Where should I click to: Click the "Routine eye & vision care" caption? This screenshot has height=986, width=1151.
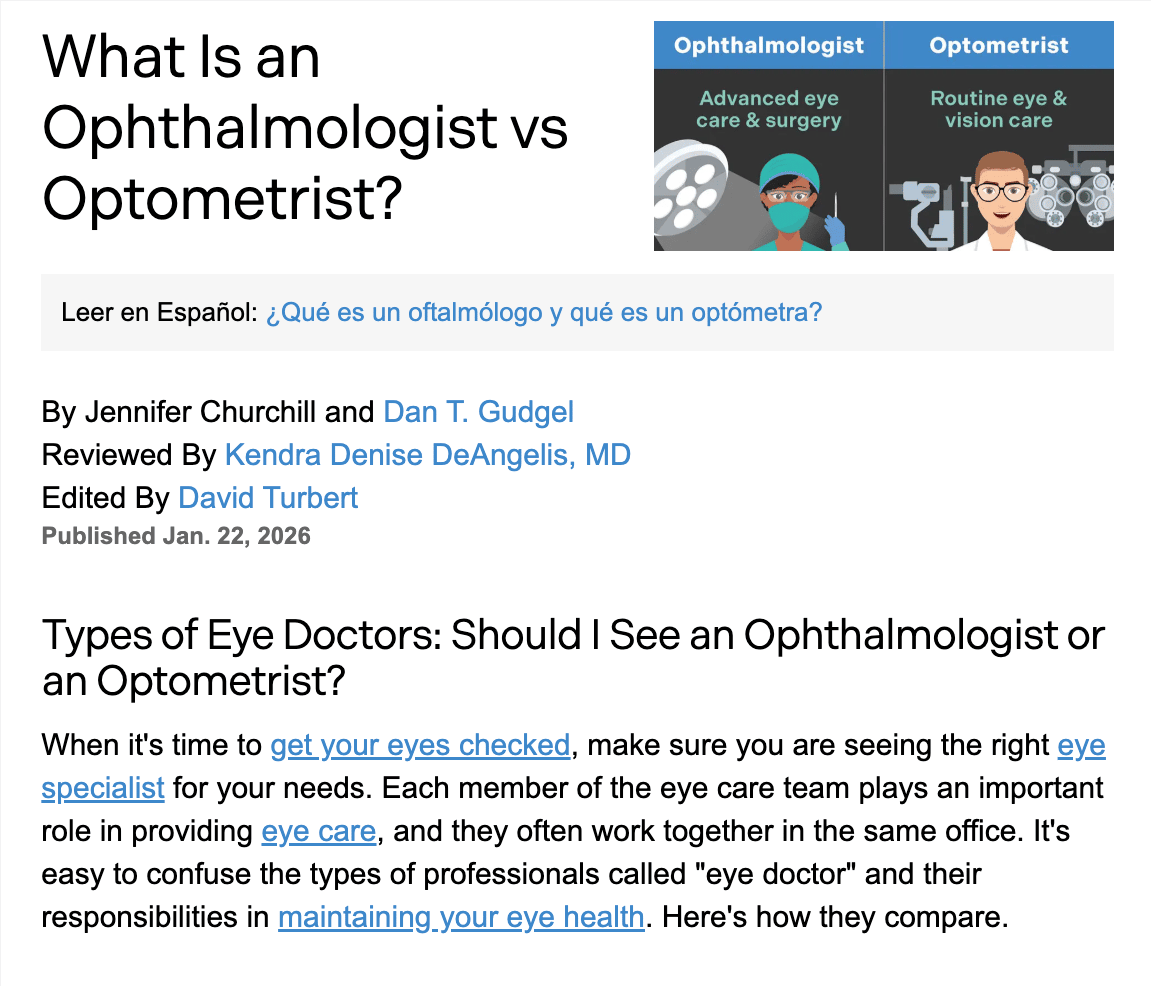[x=998, y=110]
